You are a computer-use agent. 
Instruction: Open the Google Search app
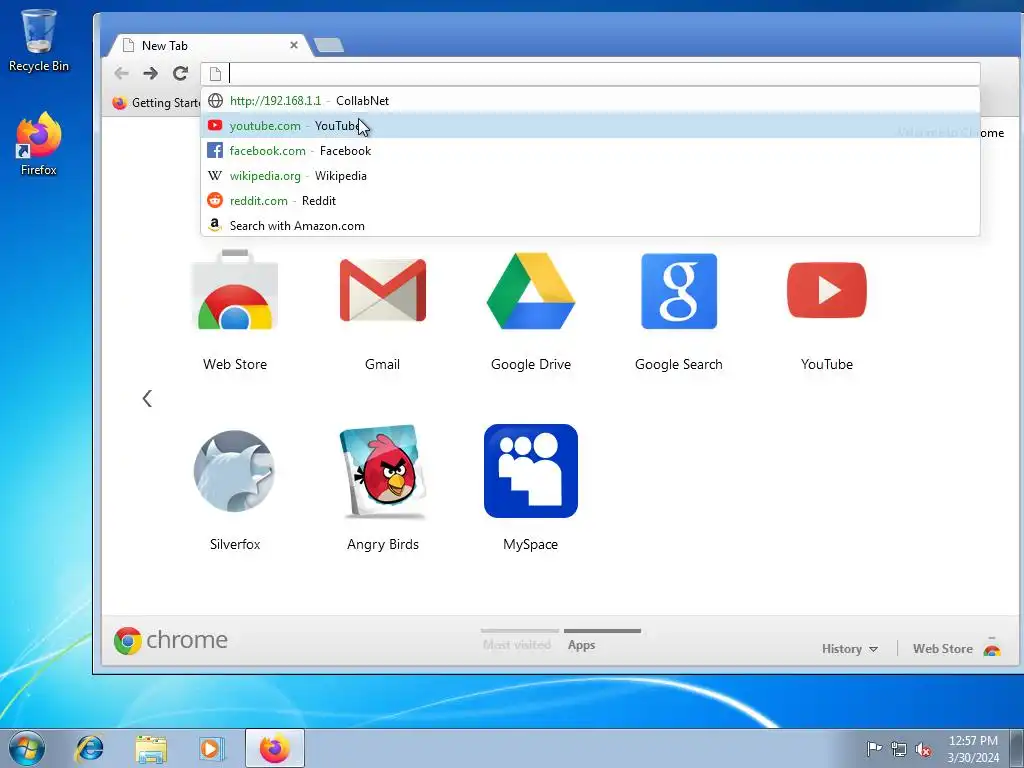679,291
